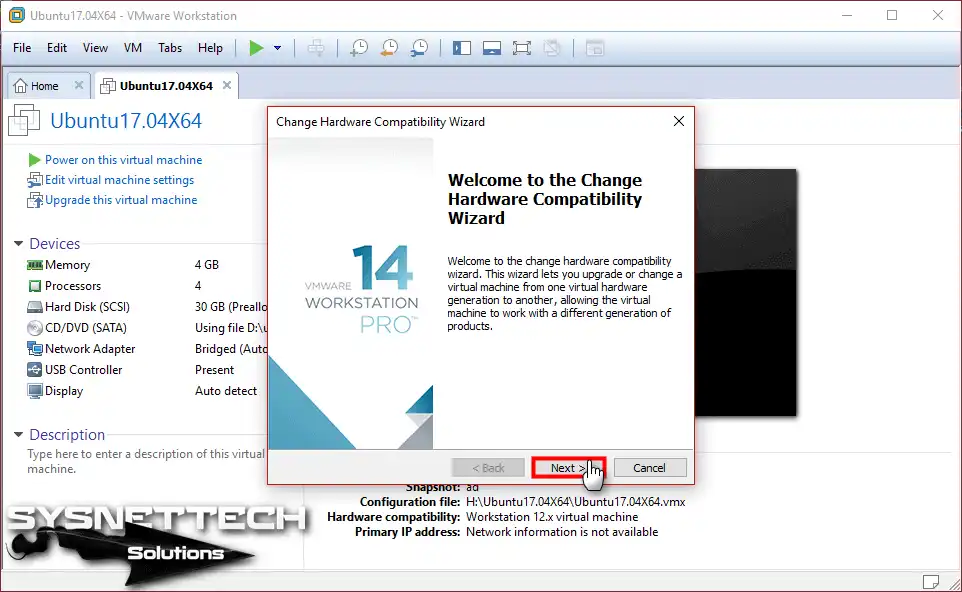Viewport: 962px width, 592px height.
Task: Click the Network Adapter icon
Action: tap(35, 348)
